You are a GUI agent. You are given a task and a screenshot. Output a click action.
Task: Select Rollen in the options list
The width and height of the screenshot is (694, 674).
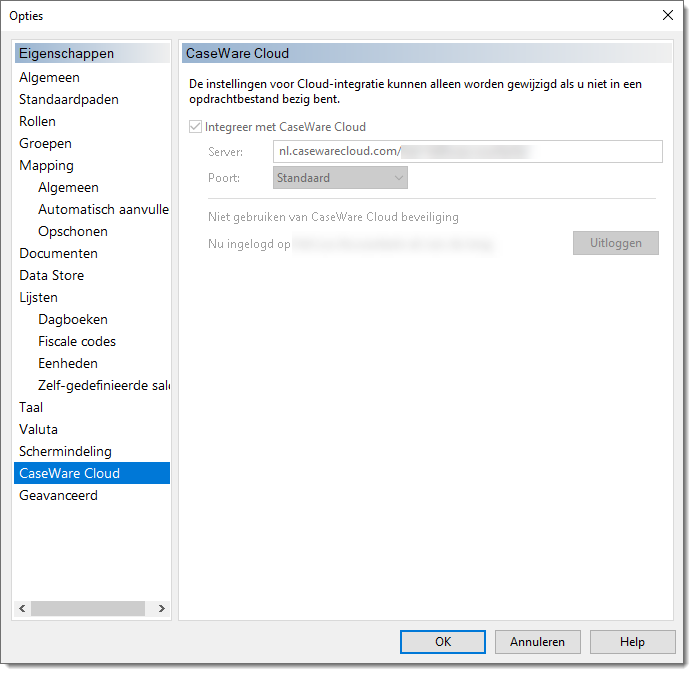point(37,121)
